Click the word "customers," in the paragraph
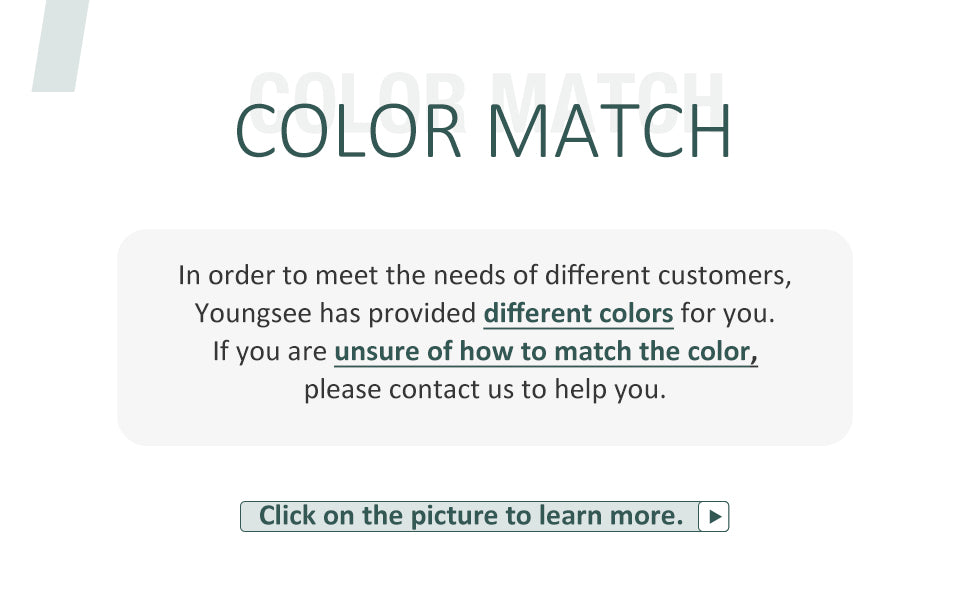Viewport: 970px width, 600px height. pos(724,275)
